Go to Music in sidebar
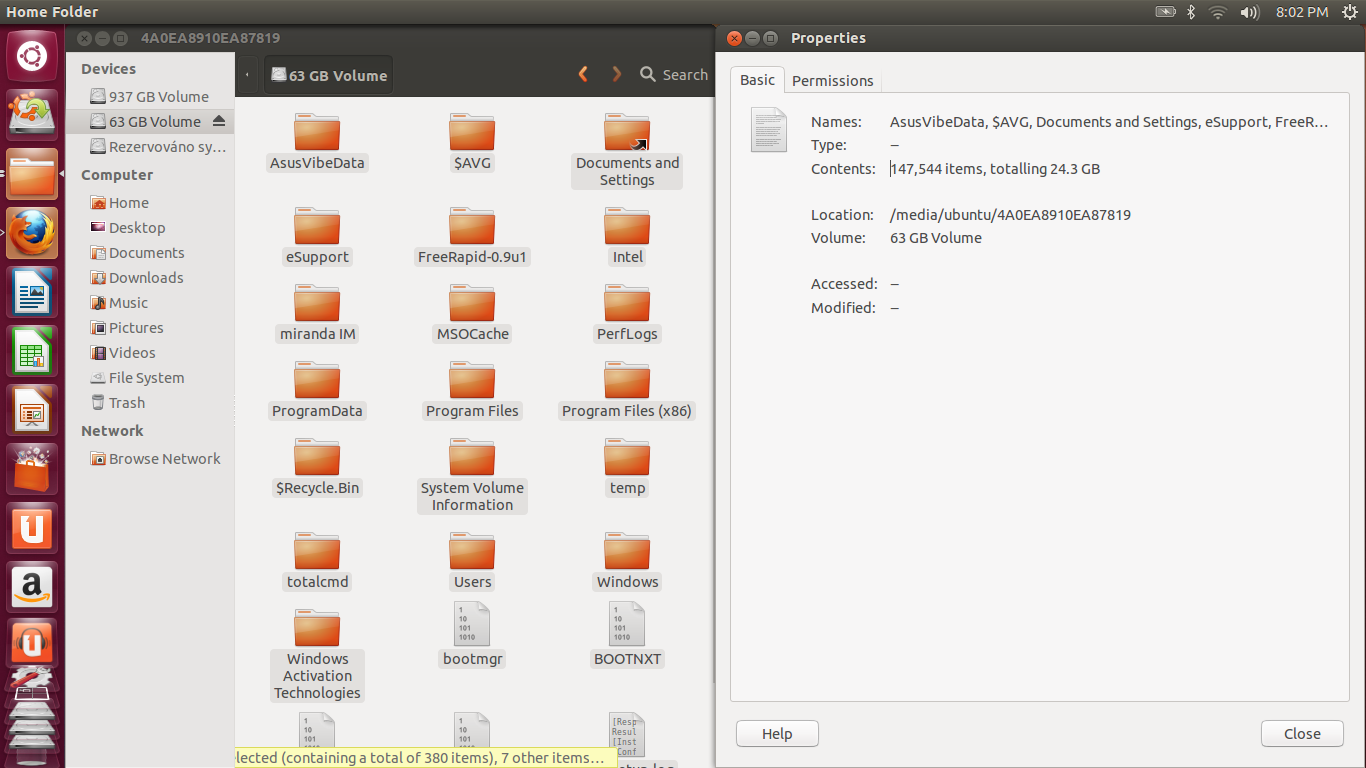The image size is (1366, 768). point(150,302)
